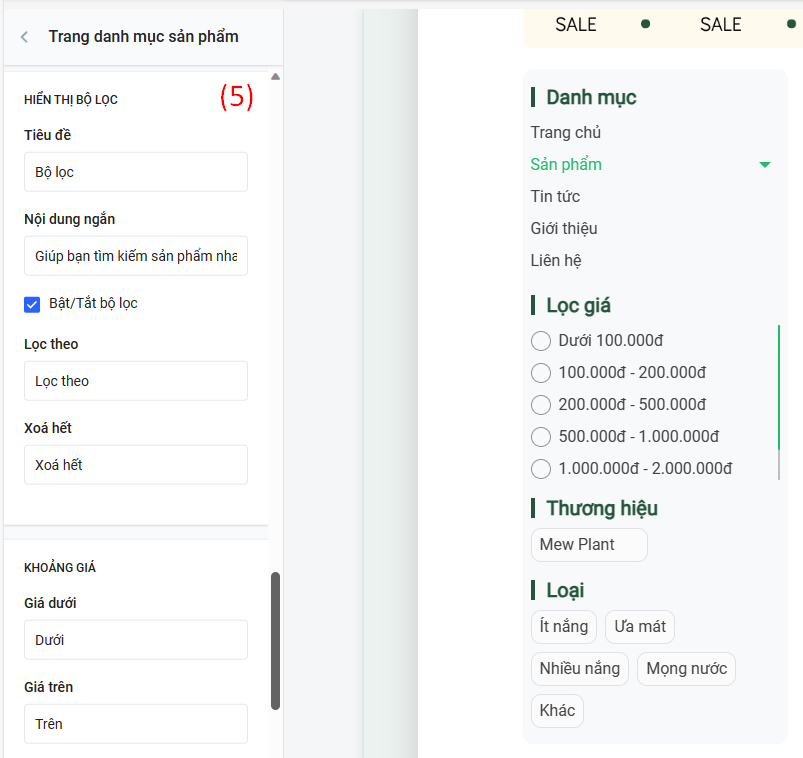
Task: Toggle the Bật/Tắt bộ lọc checkbox
Action: 32,304
